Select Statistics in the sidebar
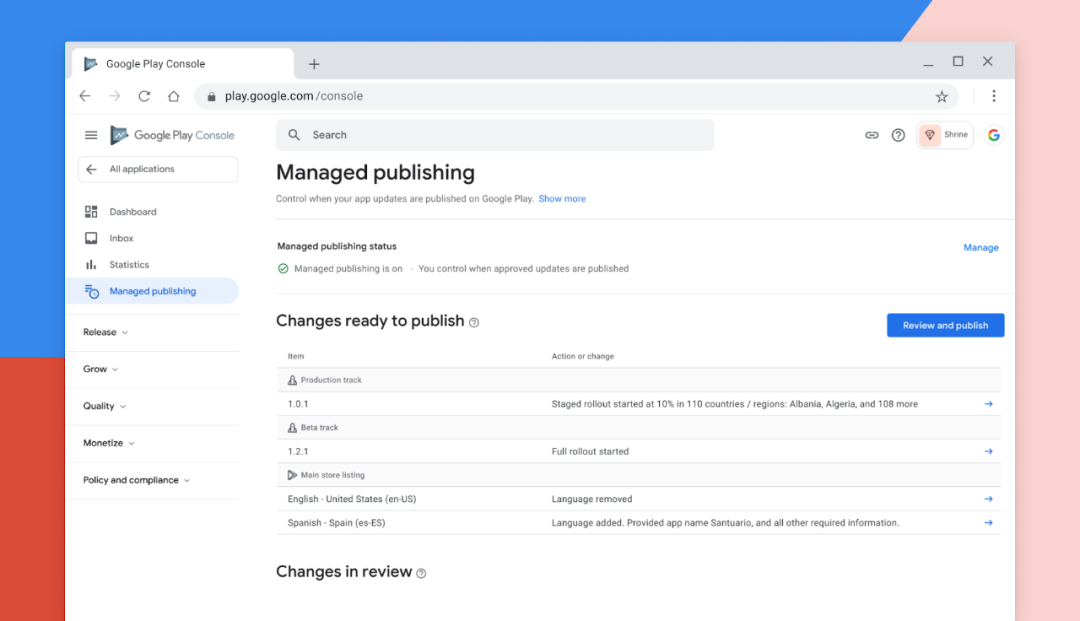The height and width of the screenshot is (621, 1080). coord(129,264)
